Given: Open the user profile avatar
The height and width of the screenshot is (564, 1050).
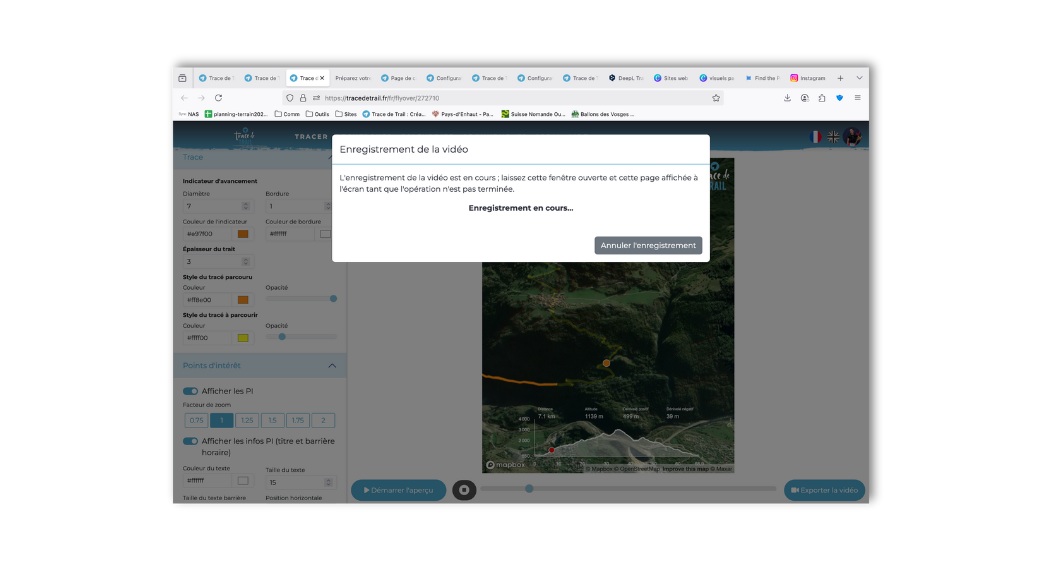Looking at the screenshot, I should click(852, 136).
